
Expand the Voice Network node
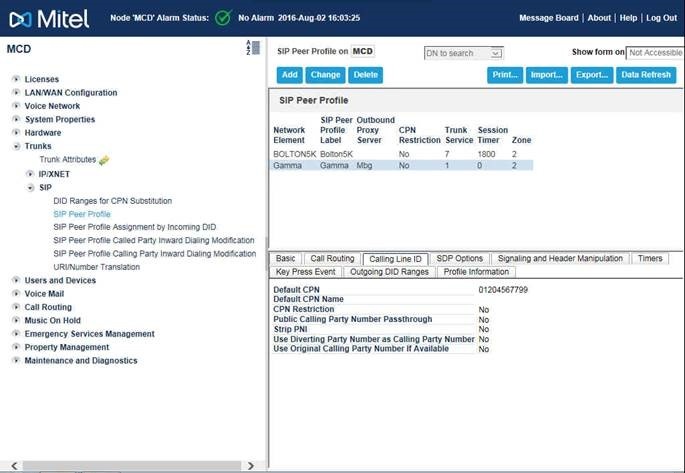(16, 106)
